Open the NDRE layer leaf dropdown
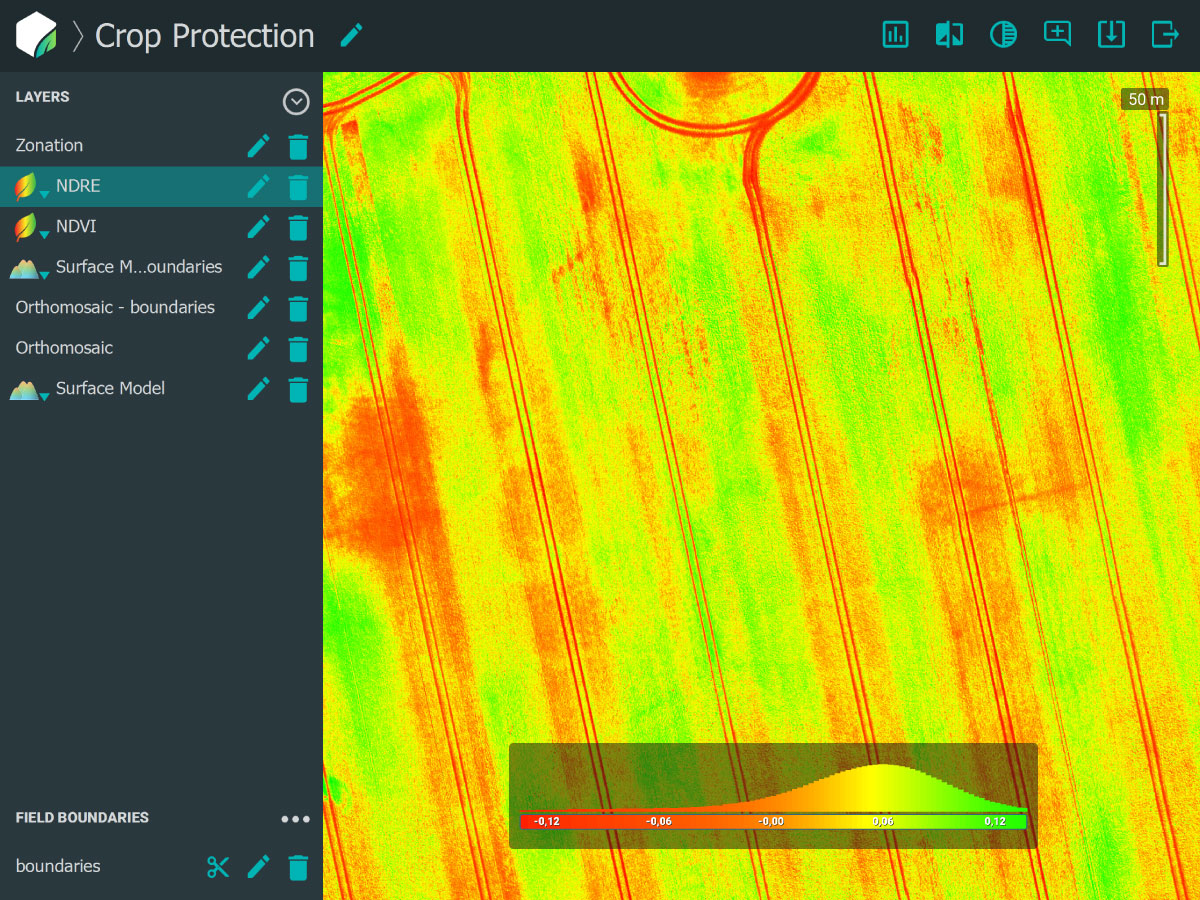Viewport: 1200px width, 900px height. 29,188
